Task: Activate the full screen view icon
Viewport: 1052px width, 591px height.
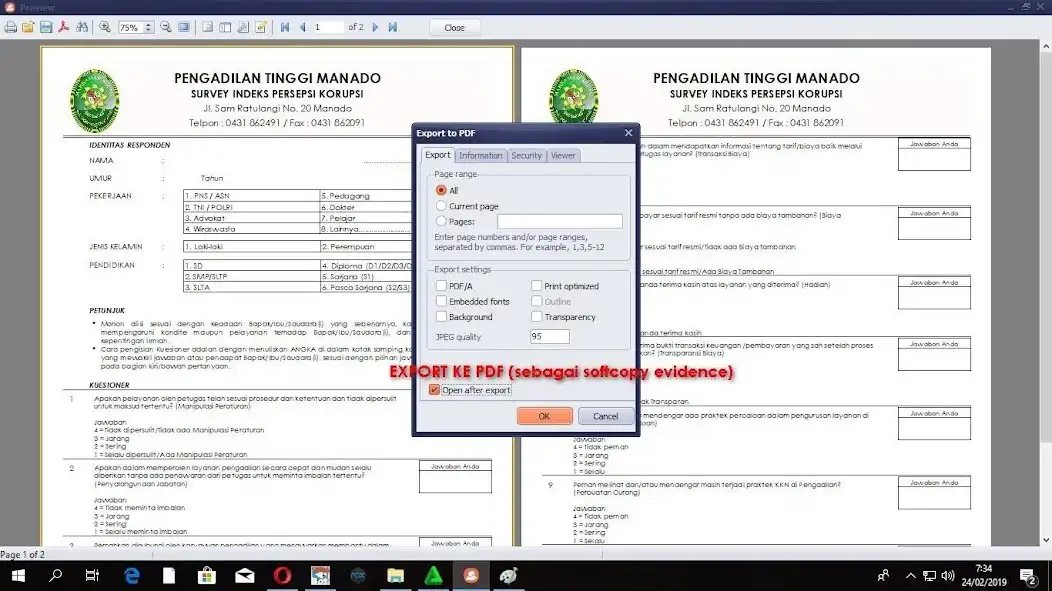Action: tap(185, 27)
